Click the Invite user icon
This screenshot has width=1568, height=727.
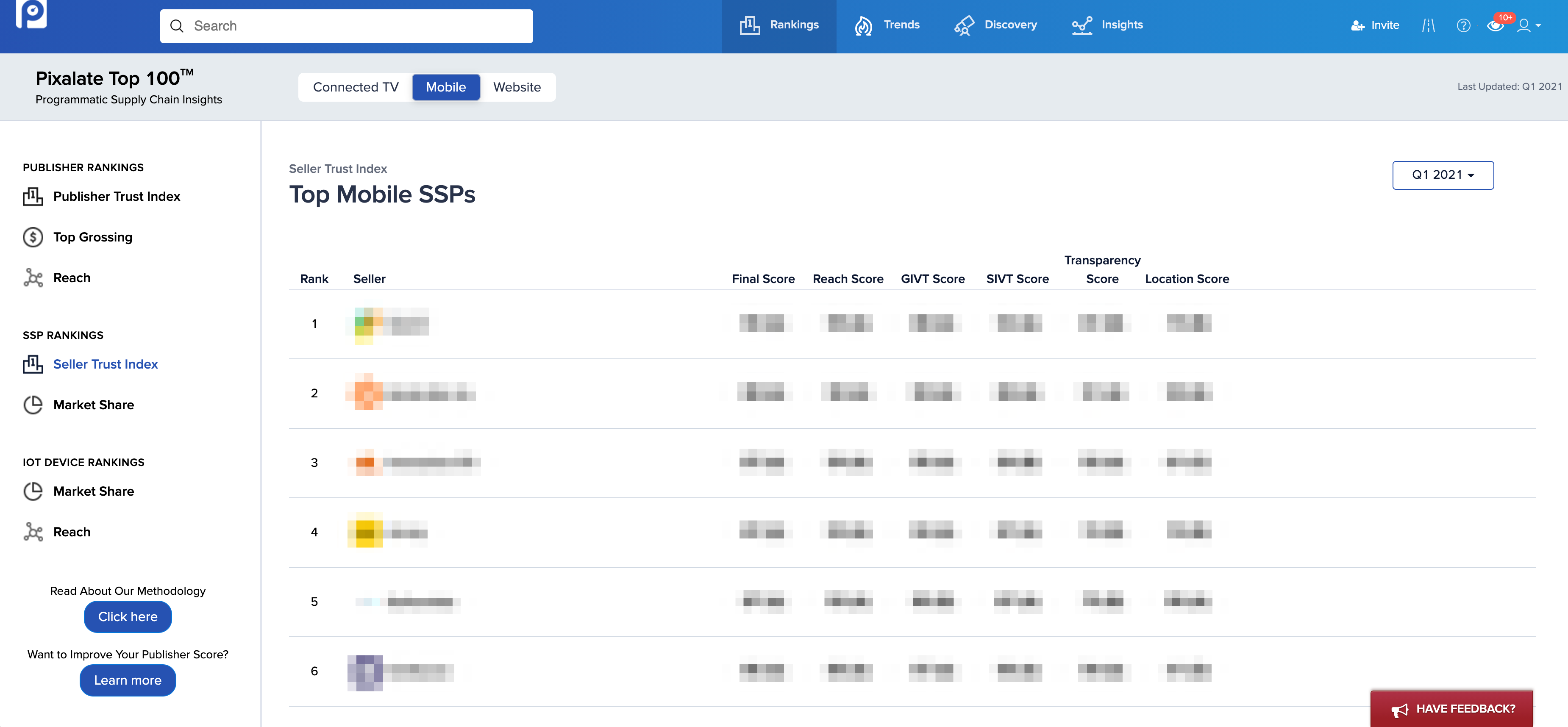coord(1357,25)
